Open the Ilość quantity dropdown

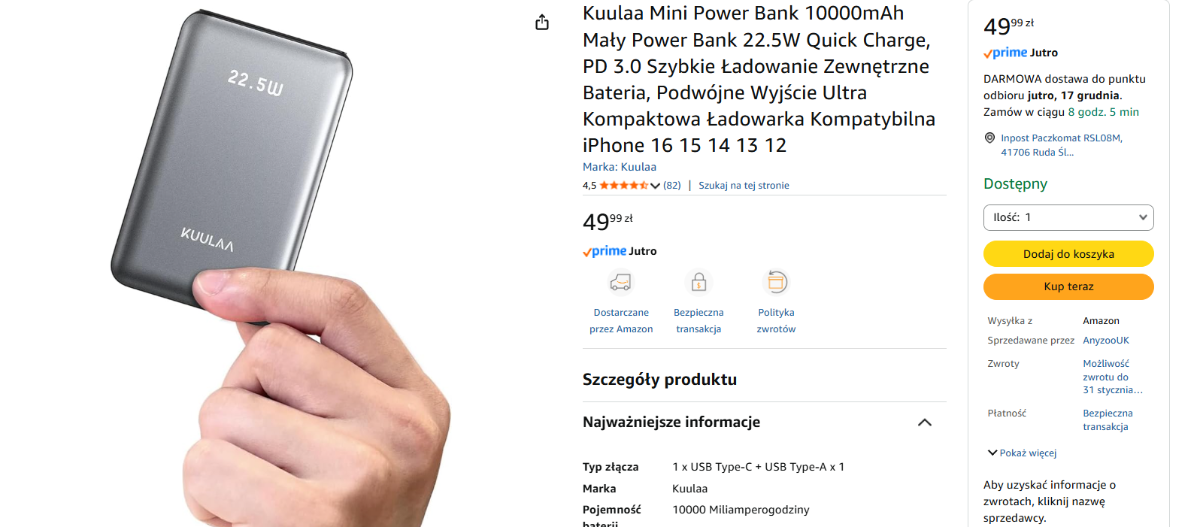[x=1068, y=217]
